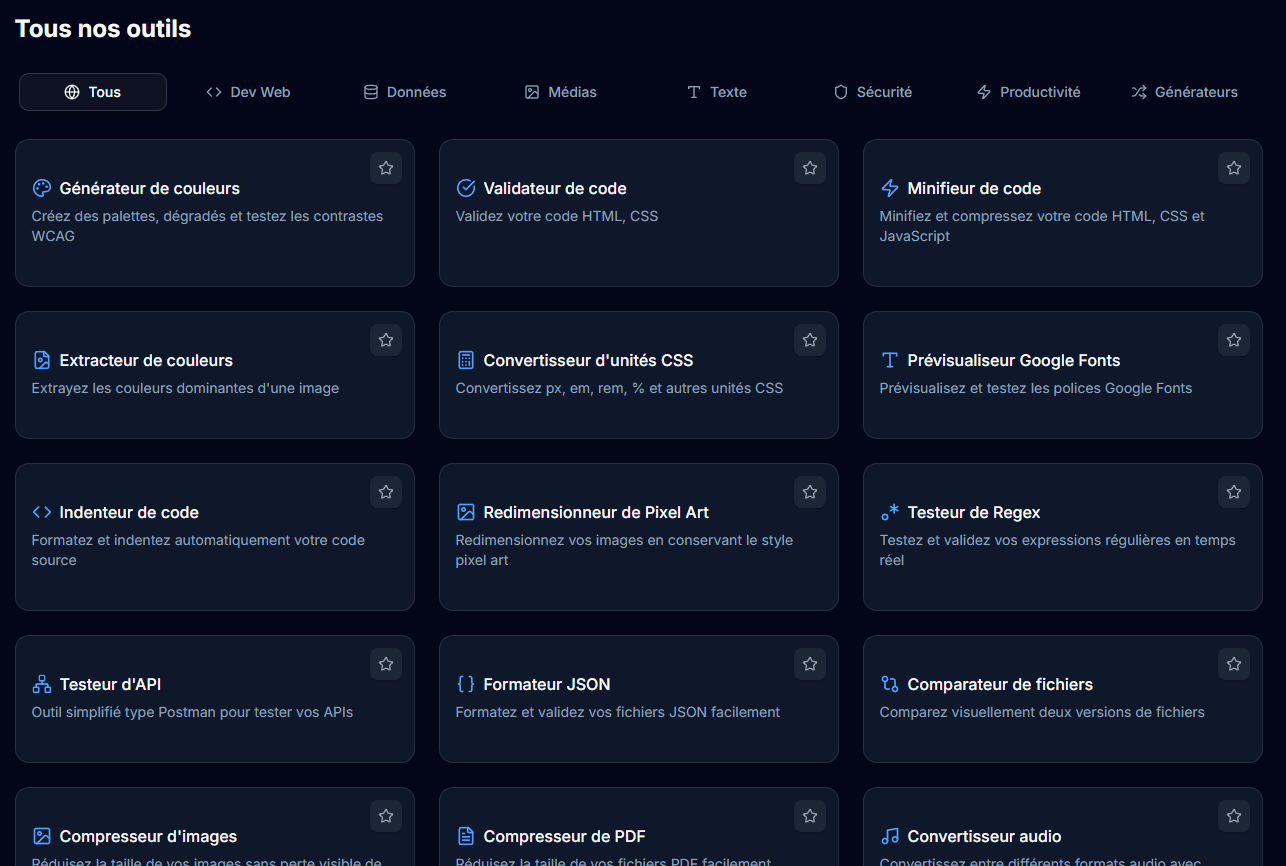1286x866 pixels.
Task: Launch the Minifieur de code tool
Action: click(974, 188)
